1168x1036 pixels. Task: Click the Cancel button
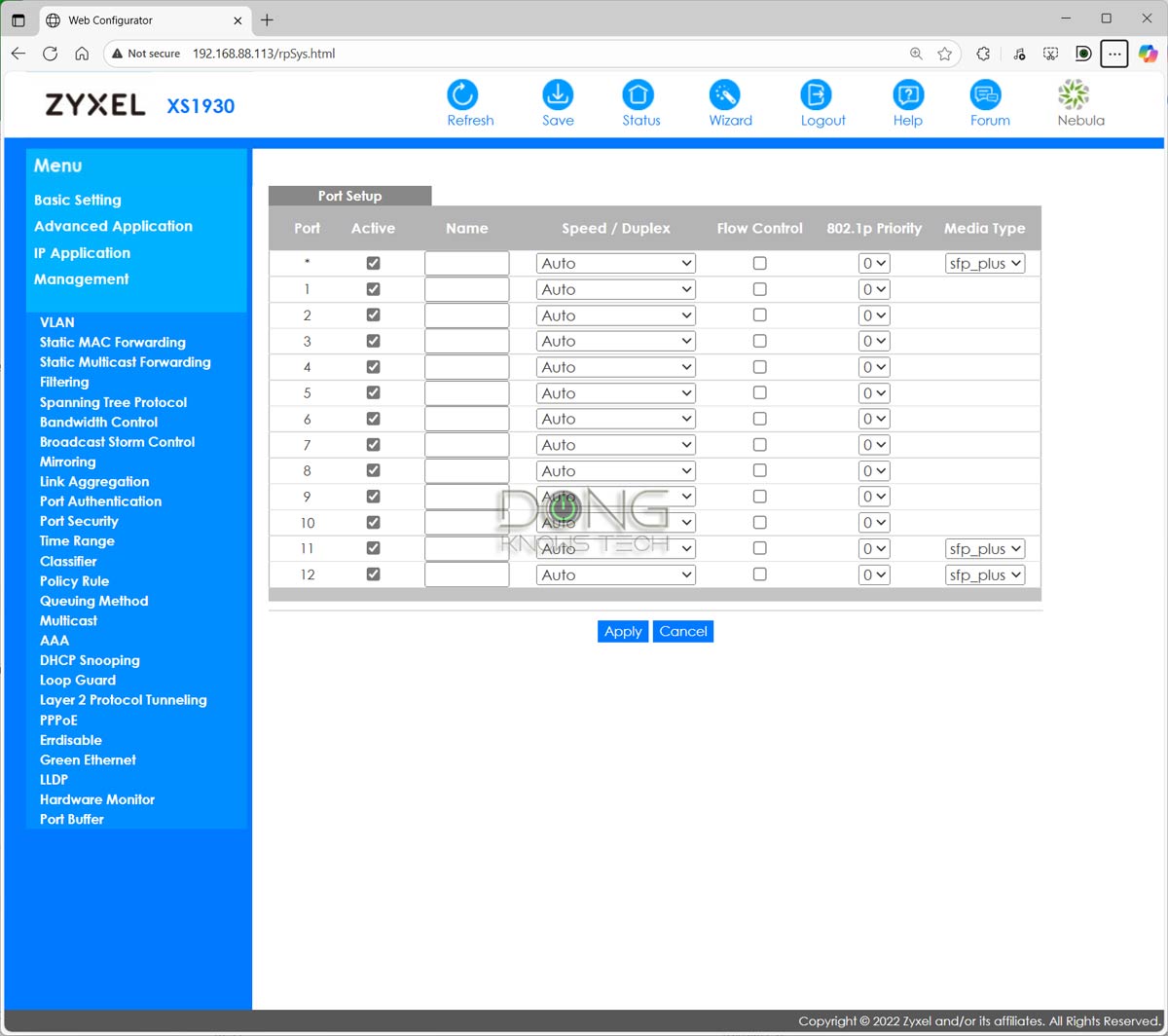[682, 631]
